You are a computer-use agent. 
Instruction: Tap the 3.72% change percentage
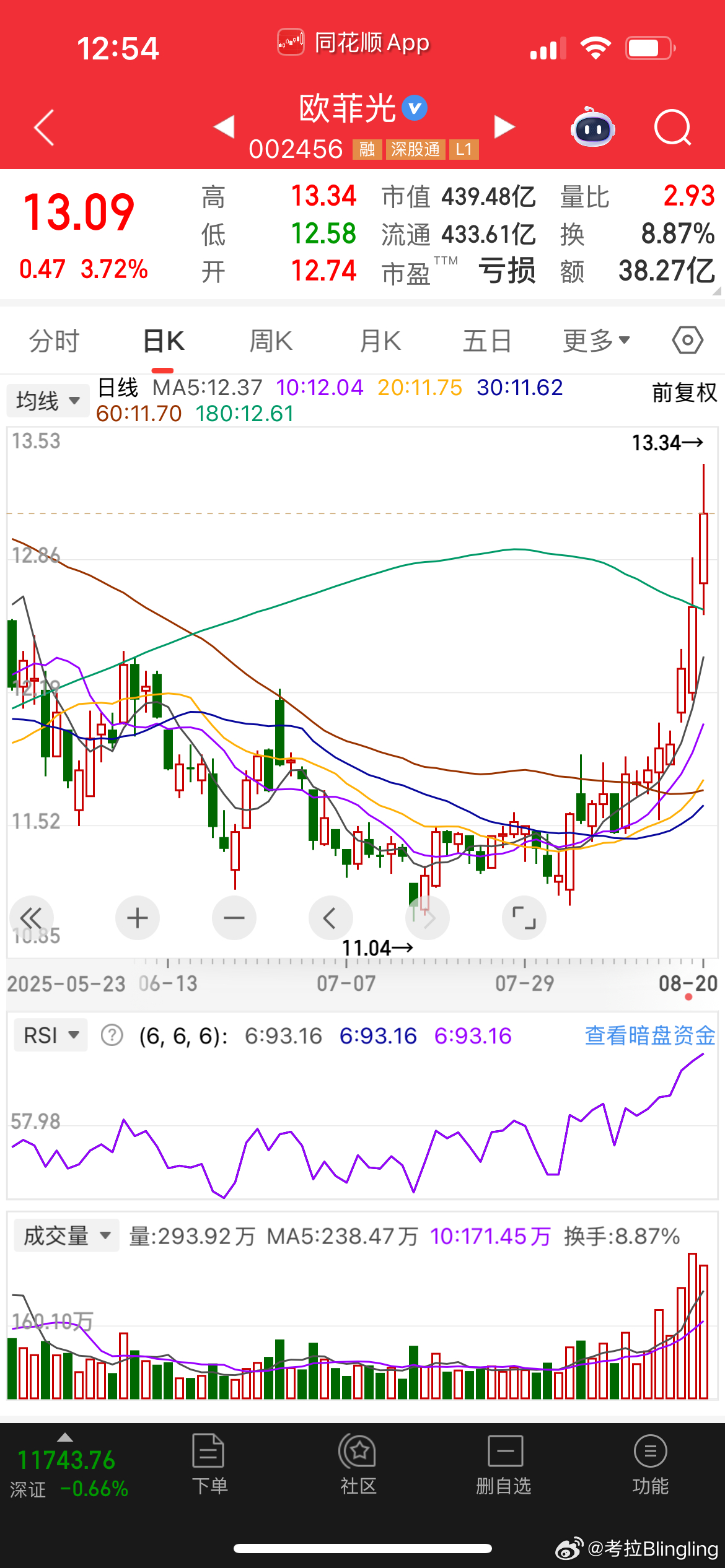(114, 269)
